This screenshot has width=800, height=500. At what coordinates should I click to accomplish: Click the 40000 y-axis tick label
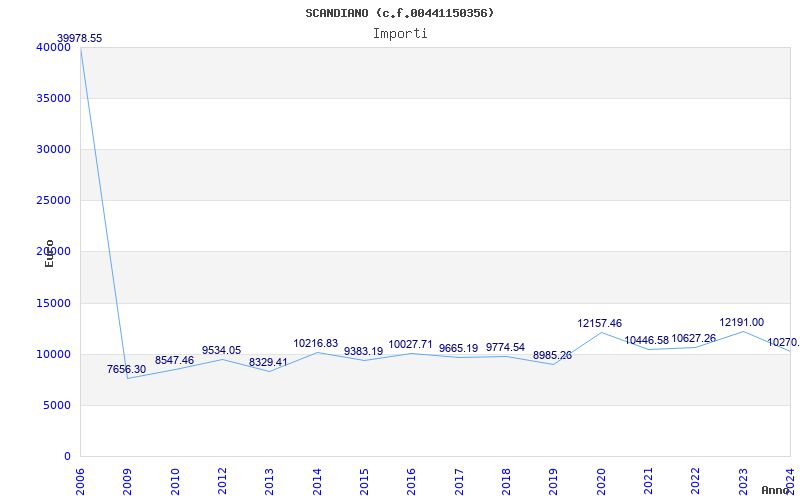pos(54,47)
